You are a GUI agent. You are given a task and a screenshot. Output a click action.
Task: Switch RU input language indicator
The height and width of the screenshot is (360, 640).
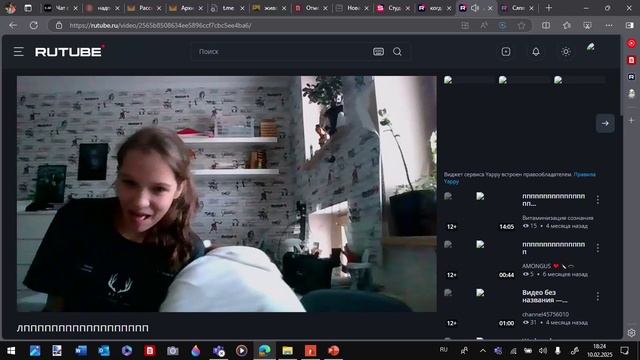click(x=444, y=350)
